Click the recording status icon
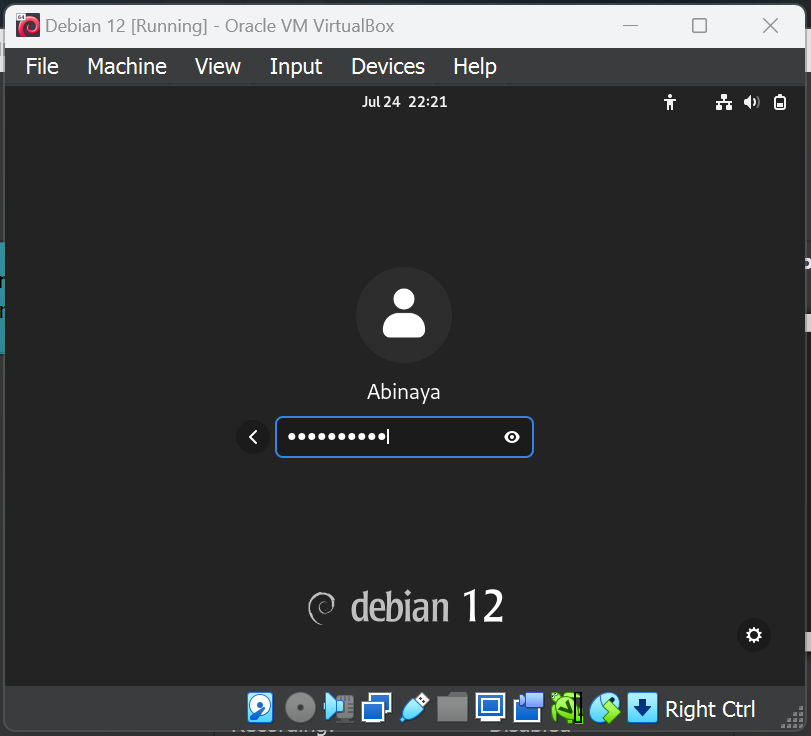Screen dimensions: 811x736 coord(528,707)
